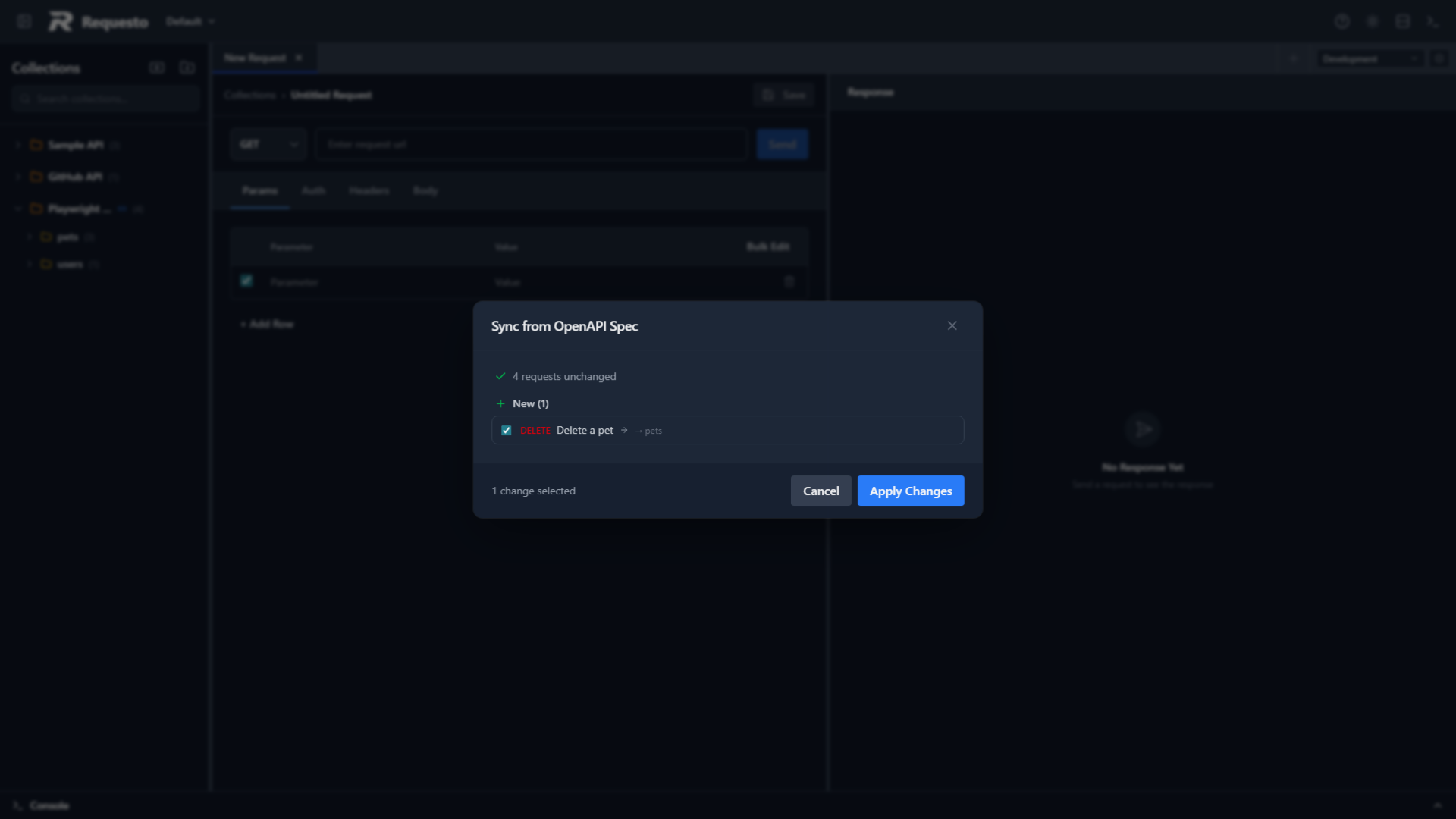This screenshot has height=819, width=1456.
Task: Open the Console from the bottom status bar
Action: point(42,805)
